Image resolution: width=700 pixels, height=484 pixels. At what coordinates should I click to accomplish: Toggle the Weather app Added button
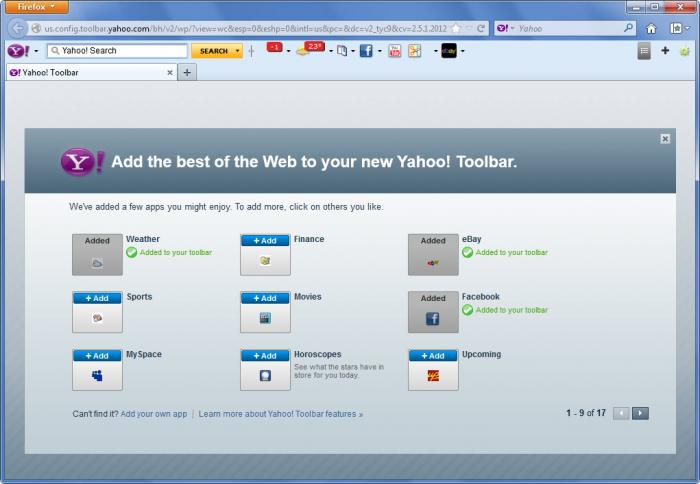(97, 241)
